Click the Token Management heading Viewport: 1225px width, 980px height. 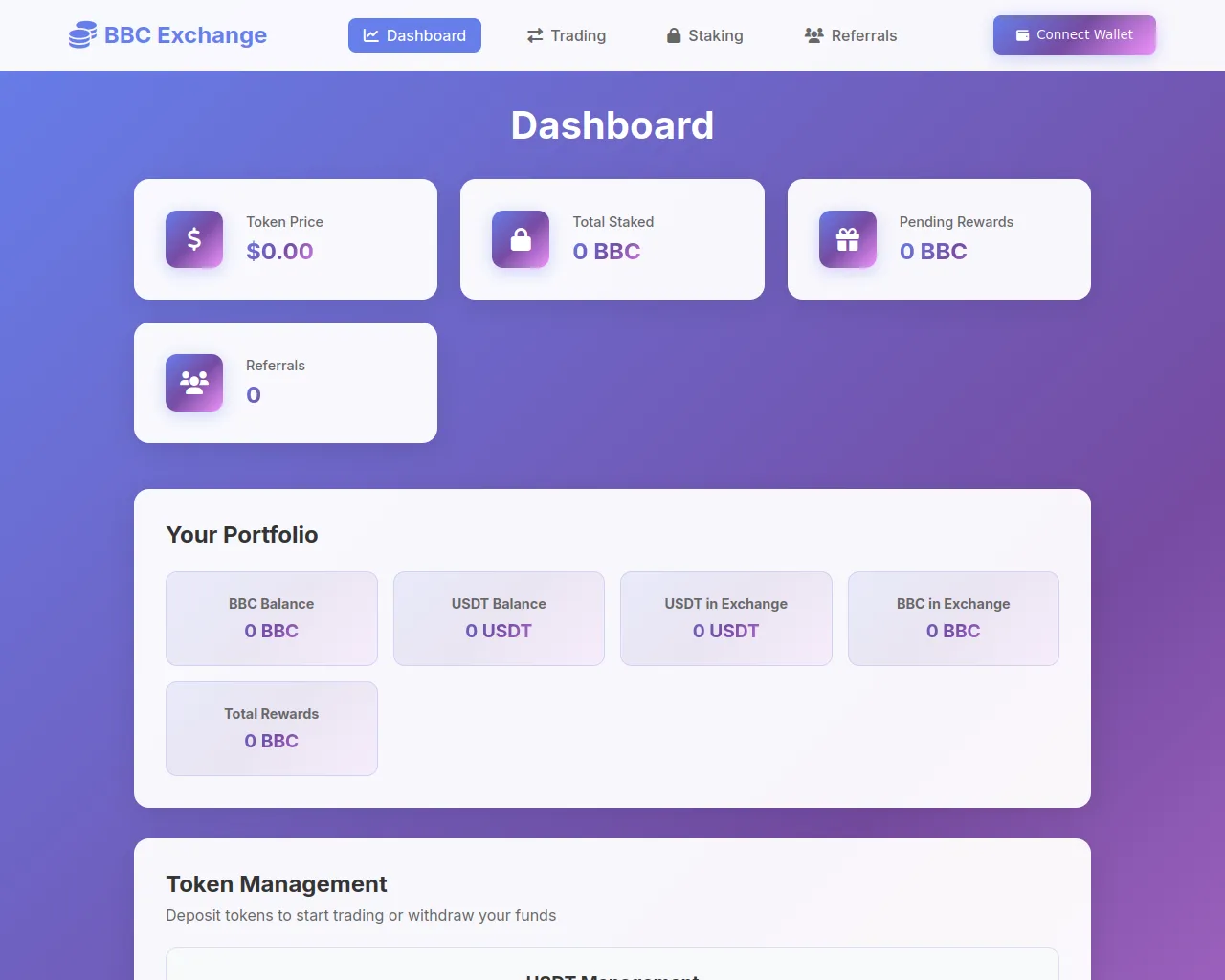[277, 884]
